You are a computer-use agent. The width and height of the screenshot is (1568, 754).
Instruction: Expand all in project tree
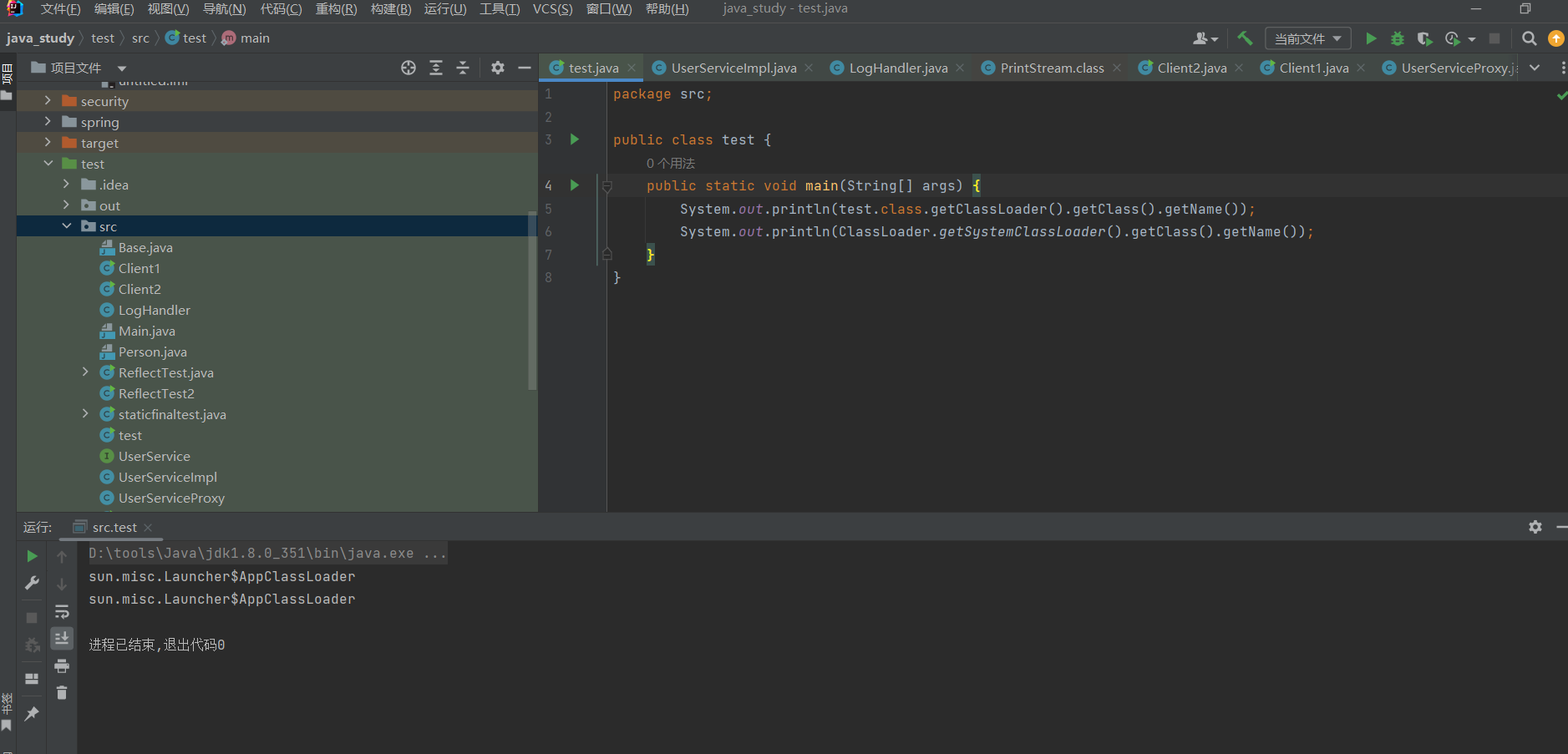[x=436, y=68]
